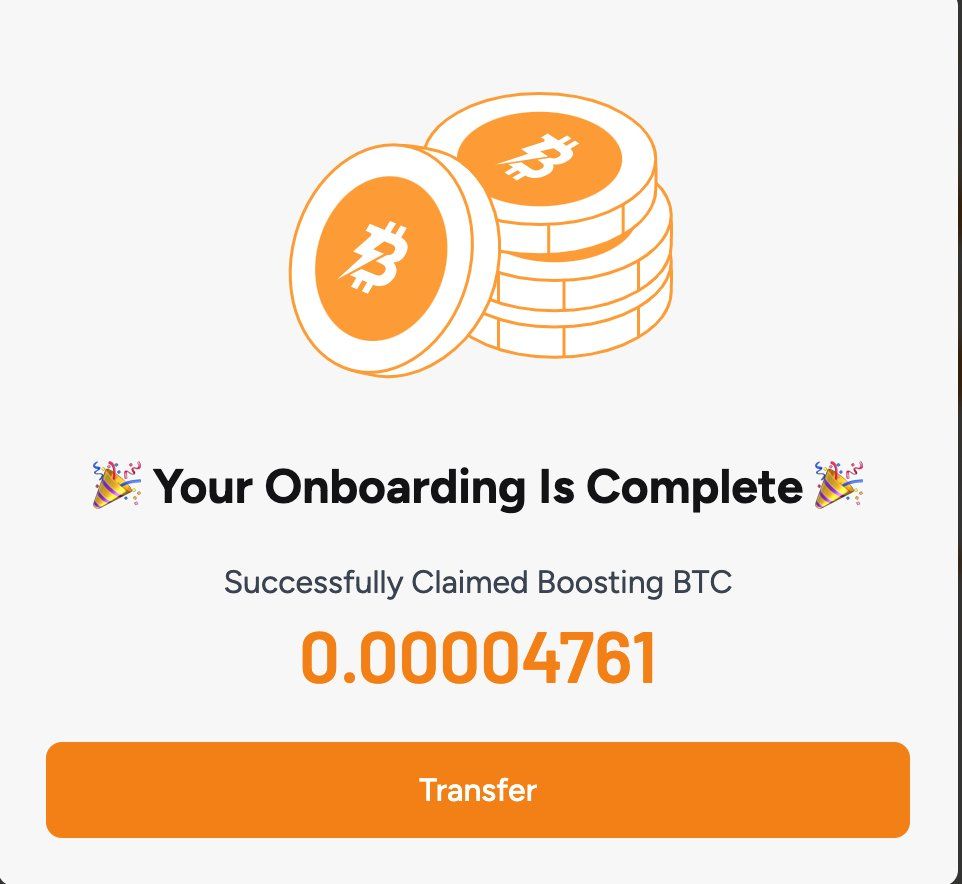Click the leading "0." of the amount

pyautogui.click(x=328, y=658)
